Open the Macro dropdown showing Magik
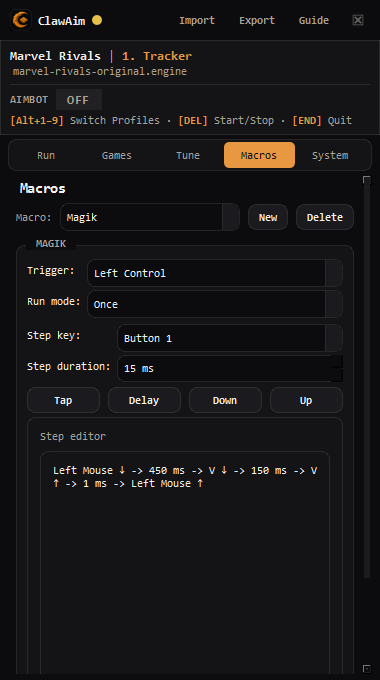The height and width of the screenshot is (680, 380). [150, 217]
